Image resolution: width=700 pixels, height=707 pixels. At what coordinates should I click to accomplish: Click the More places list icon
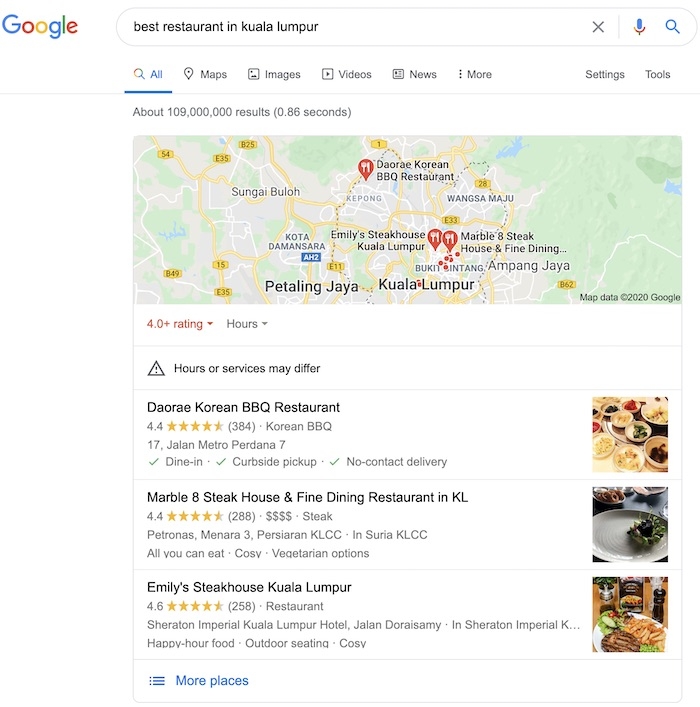click(157, 680)
